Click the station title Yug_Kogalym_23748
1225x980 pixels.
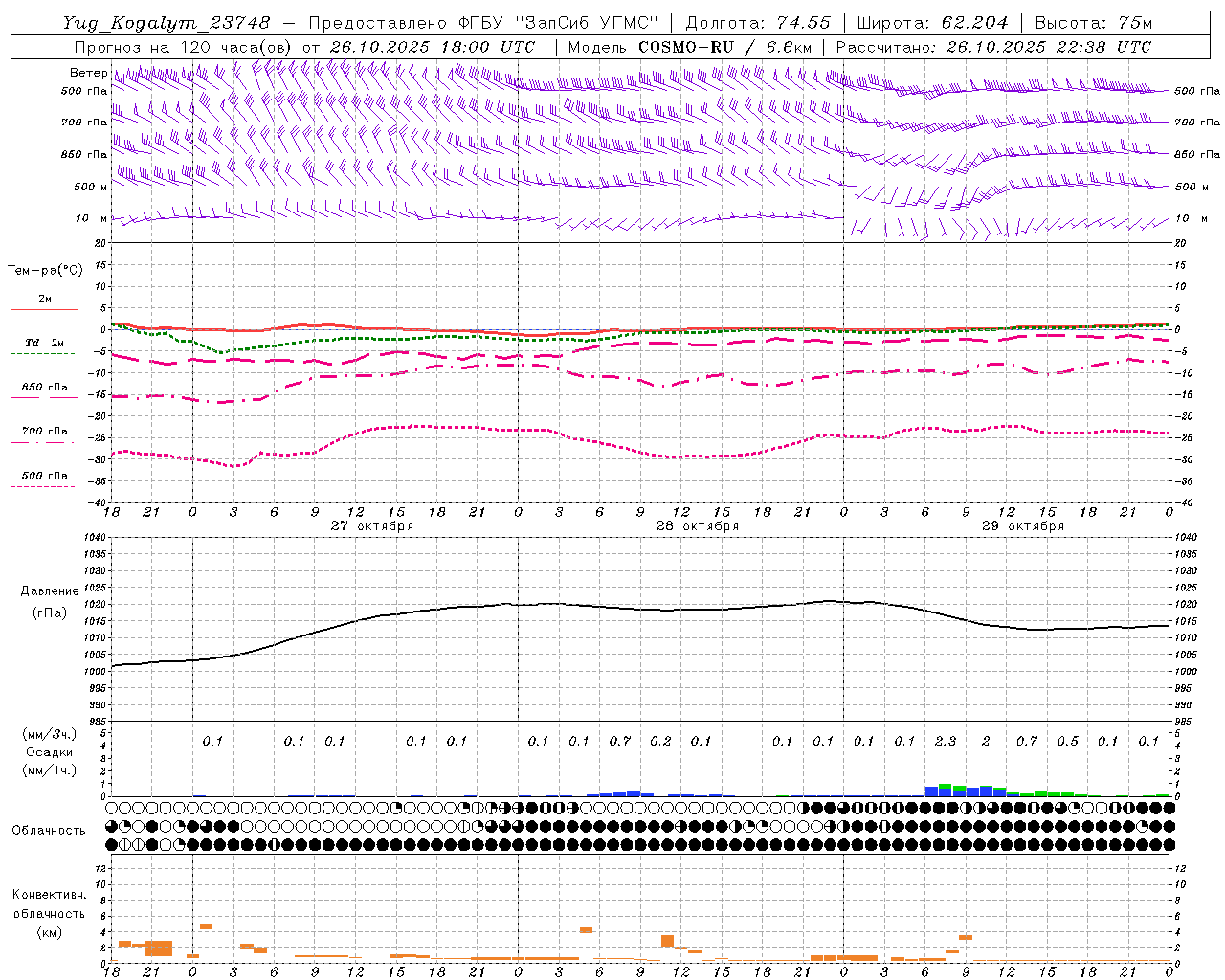pos(167,23)
